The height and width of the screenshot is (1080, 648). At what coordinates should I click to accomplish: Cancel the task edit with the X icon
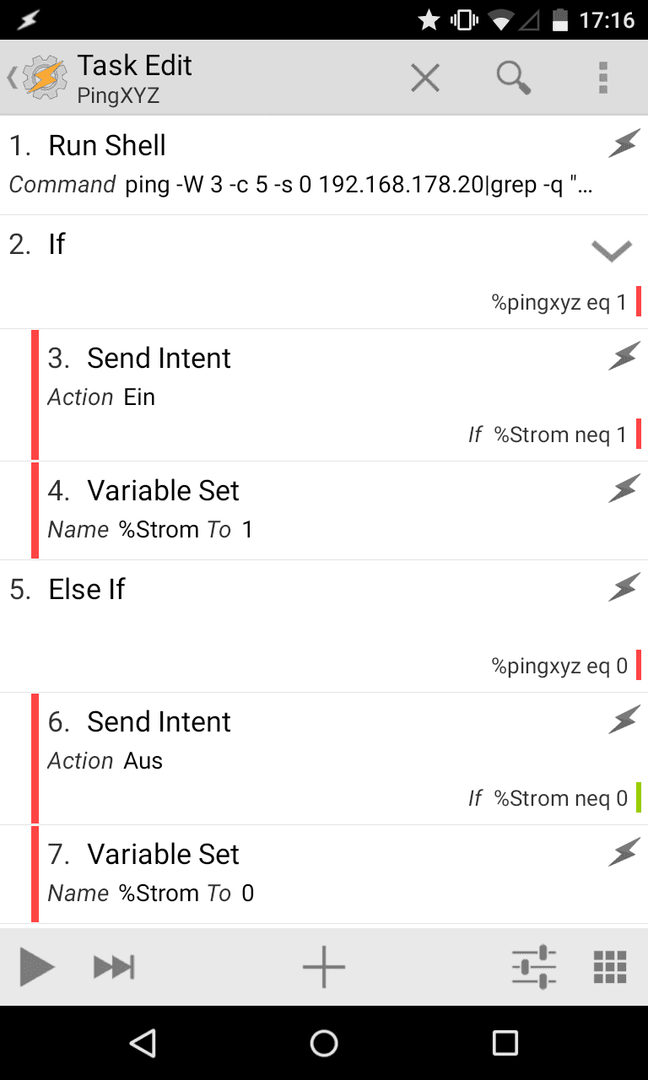[425, 77]
